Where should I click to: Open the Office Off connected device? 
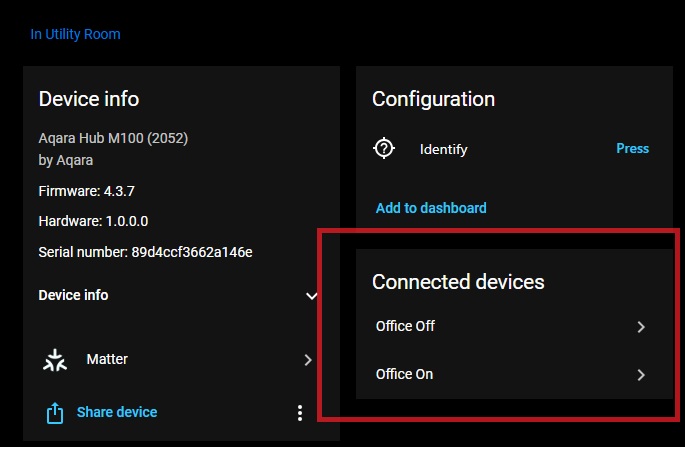(405, 326)
